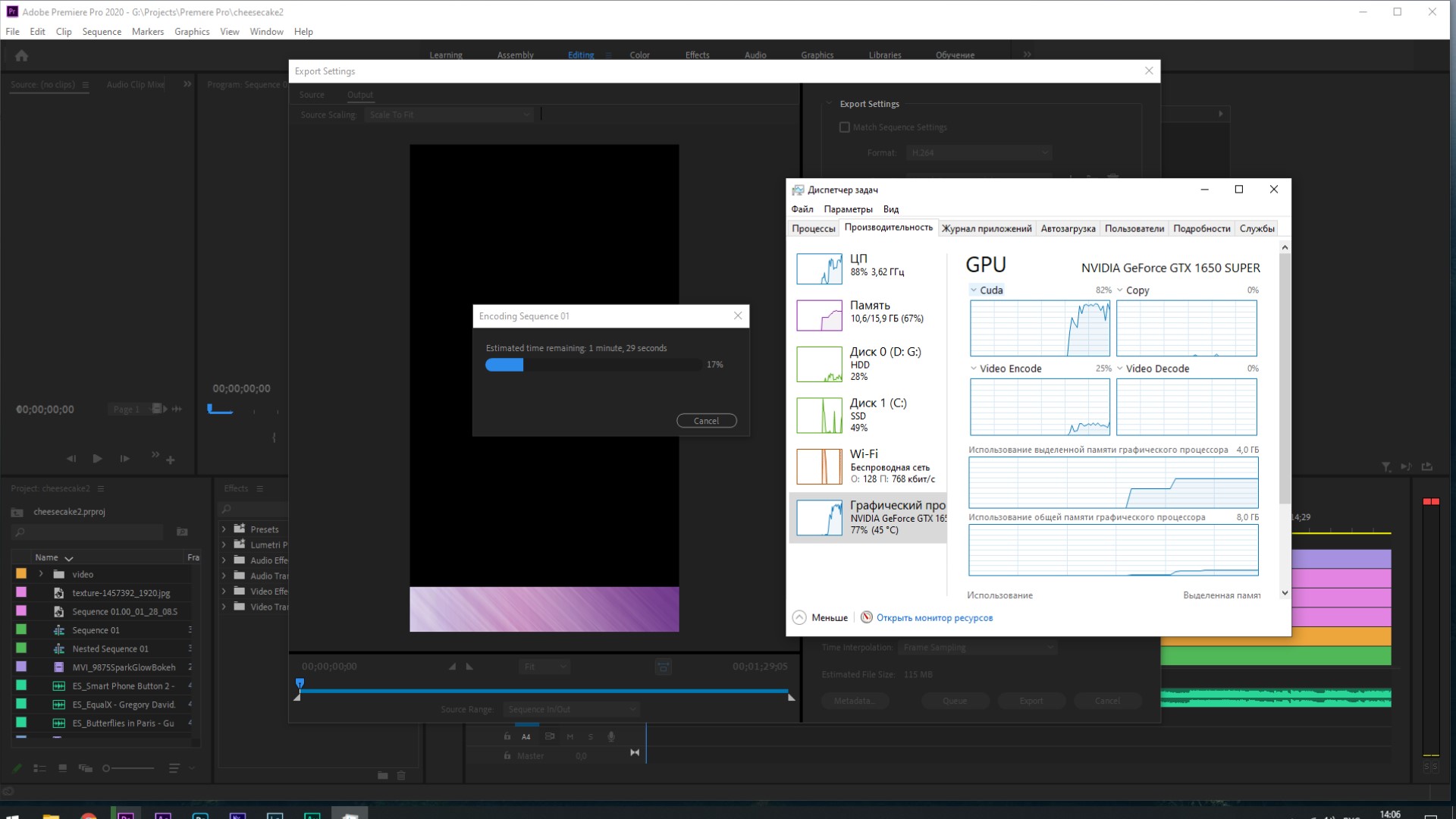Click the delete trash icon in Effects panel
The image size is (1456, 819).
pyautogui.click(x=401, y=775)
